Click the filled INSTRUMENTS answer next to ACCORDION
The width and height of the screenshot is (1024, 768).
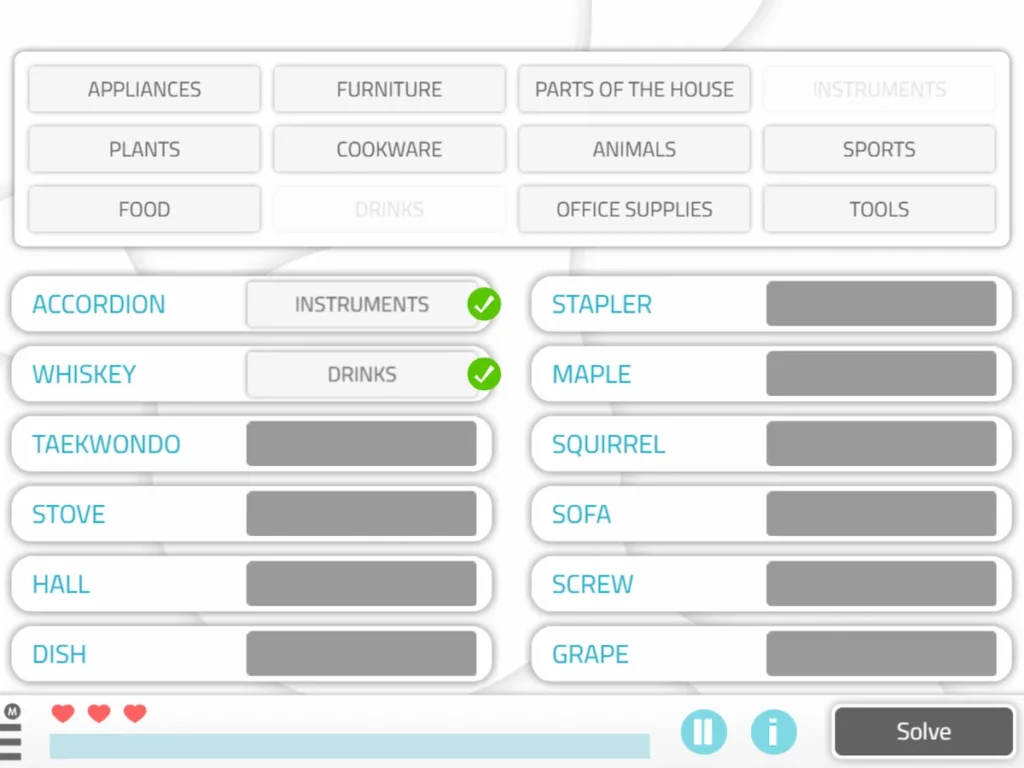click(x=362, y=304)
